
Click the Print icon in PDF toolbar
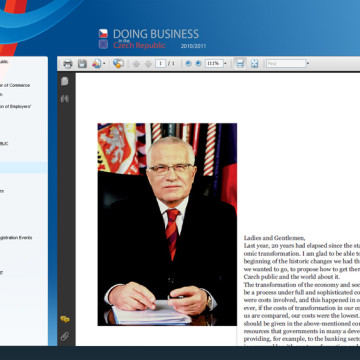(68, 64)
